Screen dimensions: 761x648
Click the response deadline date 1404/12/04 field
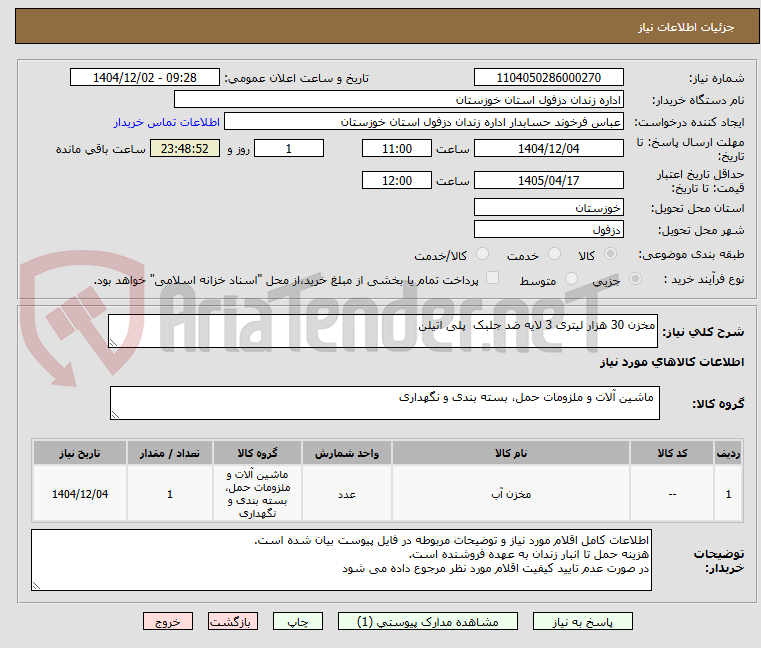pos(548,148)
